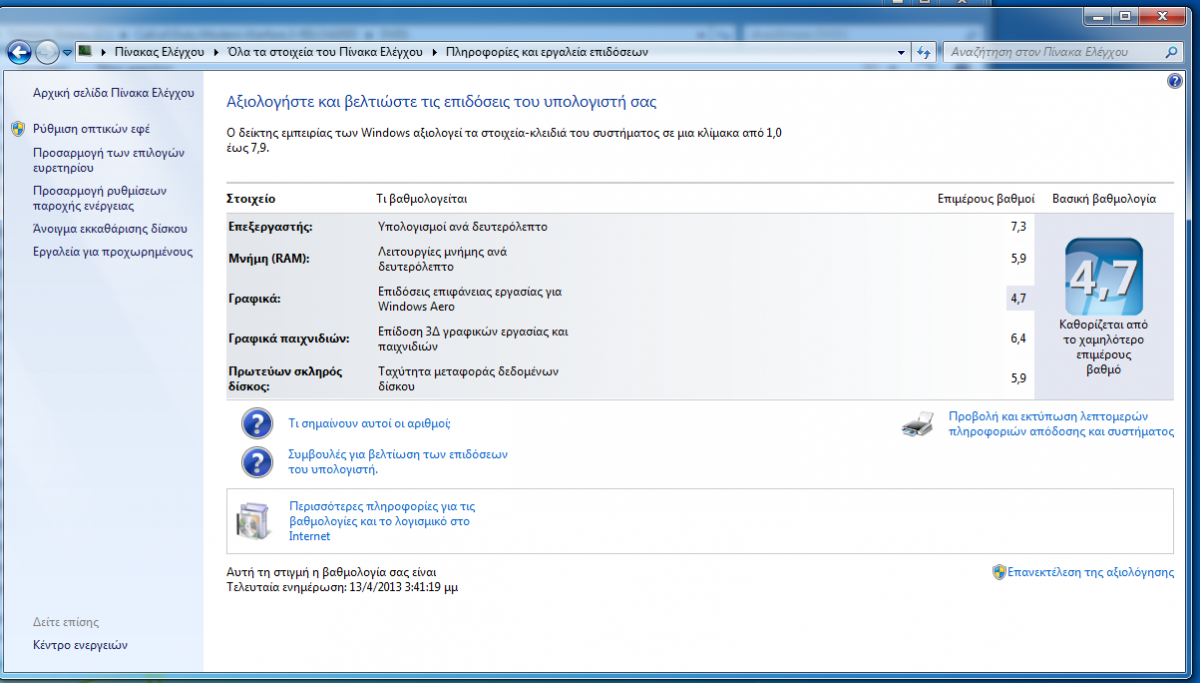Click the magnifier icon in the search box

(x=1172, y=51)
